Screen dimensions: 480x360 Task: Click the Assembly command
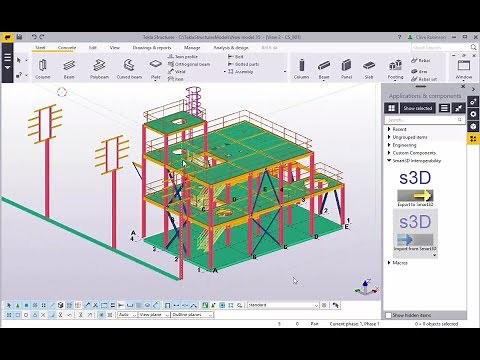pos(241,72)
